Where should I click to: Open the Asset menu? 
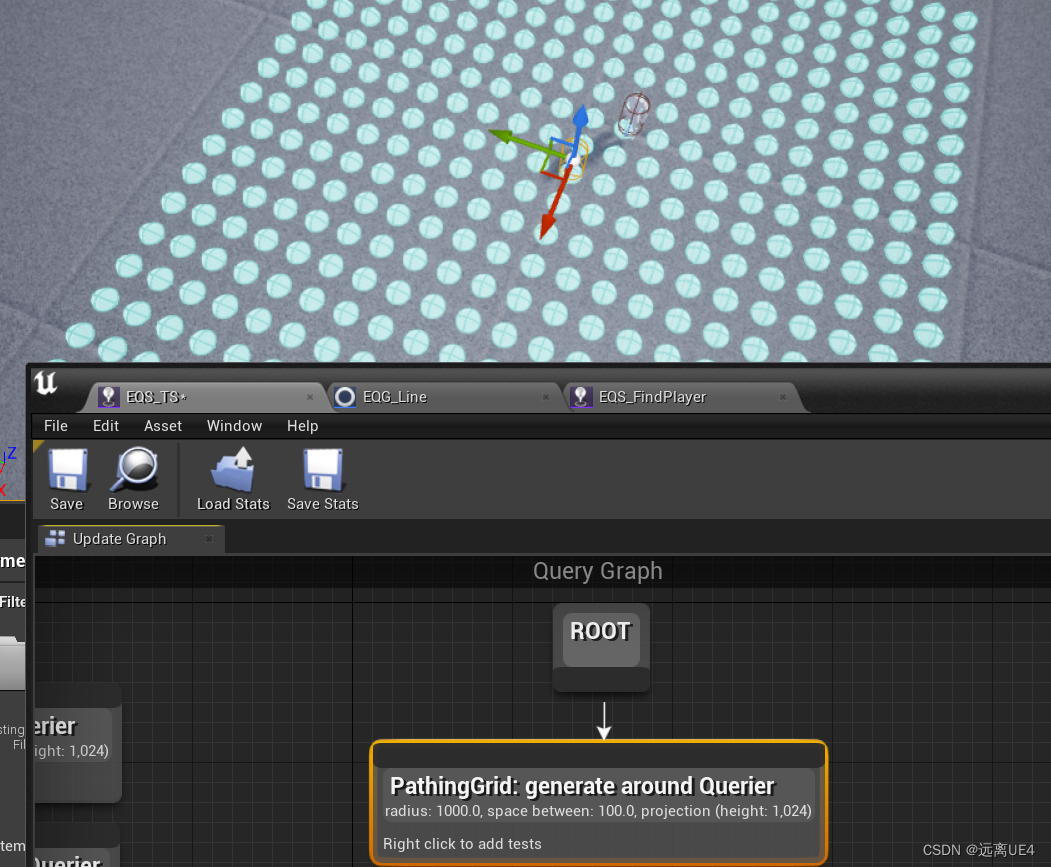pyautogui.click(x=163, y=426)
